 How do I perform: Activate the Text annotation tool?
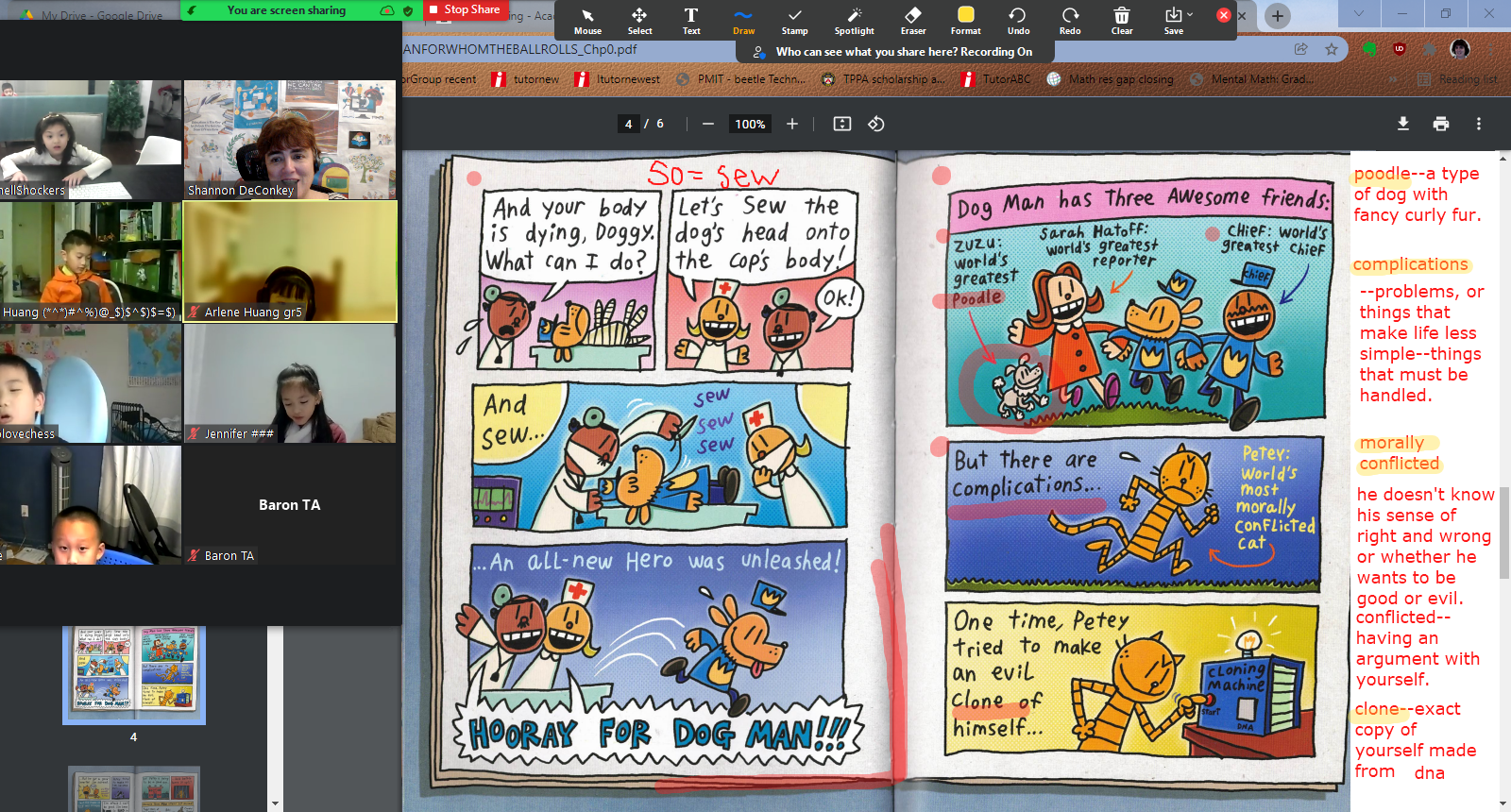coord(691,20)
